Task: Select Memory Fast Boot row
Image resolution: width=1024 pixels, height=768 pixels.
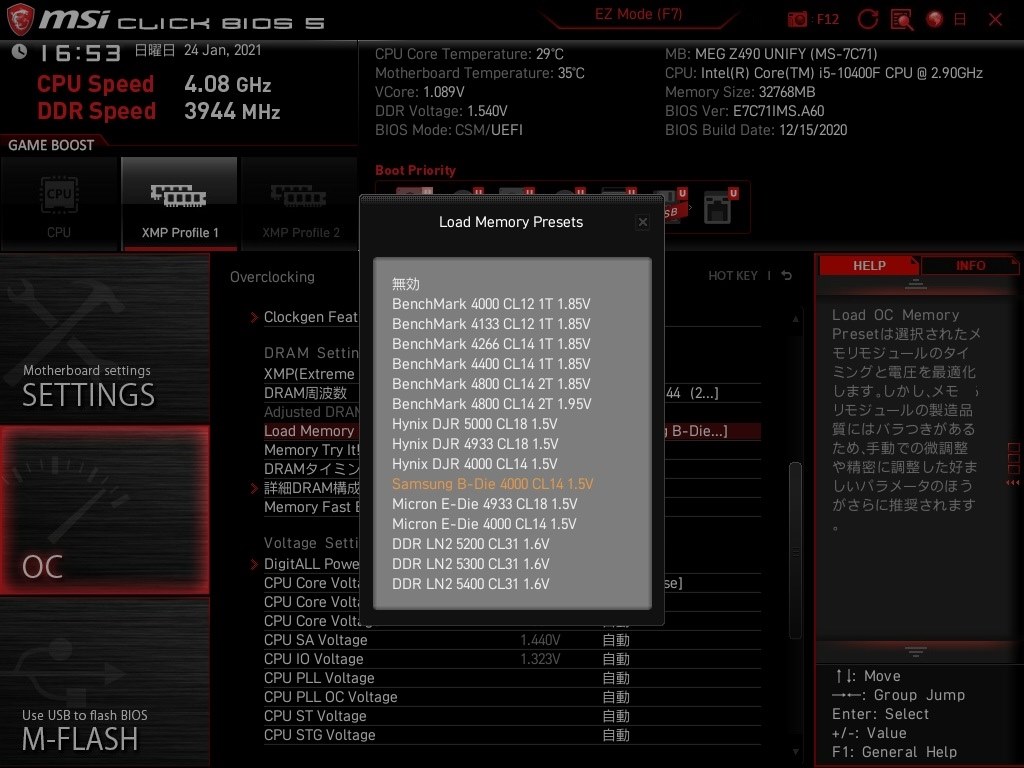Action: point(512,507)
